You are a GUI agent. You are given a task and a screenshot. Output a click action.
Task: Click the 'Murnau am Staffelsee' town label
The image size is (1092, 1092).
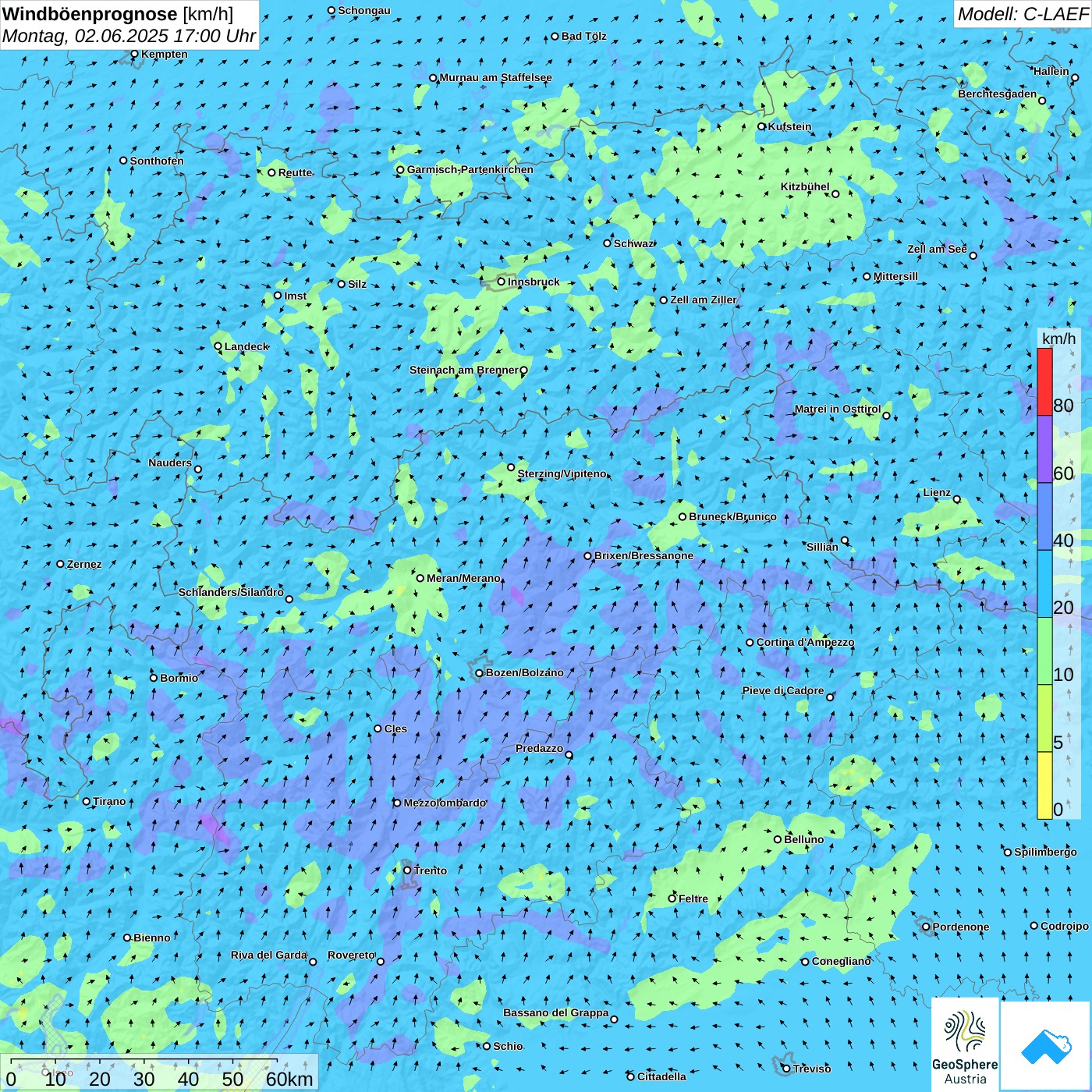pos(496,77)
